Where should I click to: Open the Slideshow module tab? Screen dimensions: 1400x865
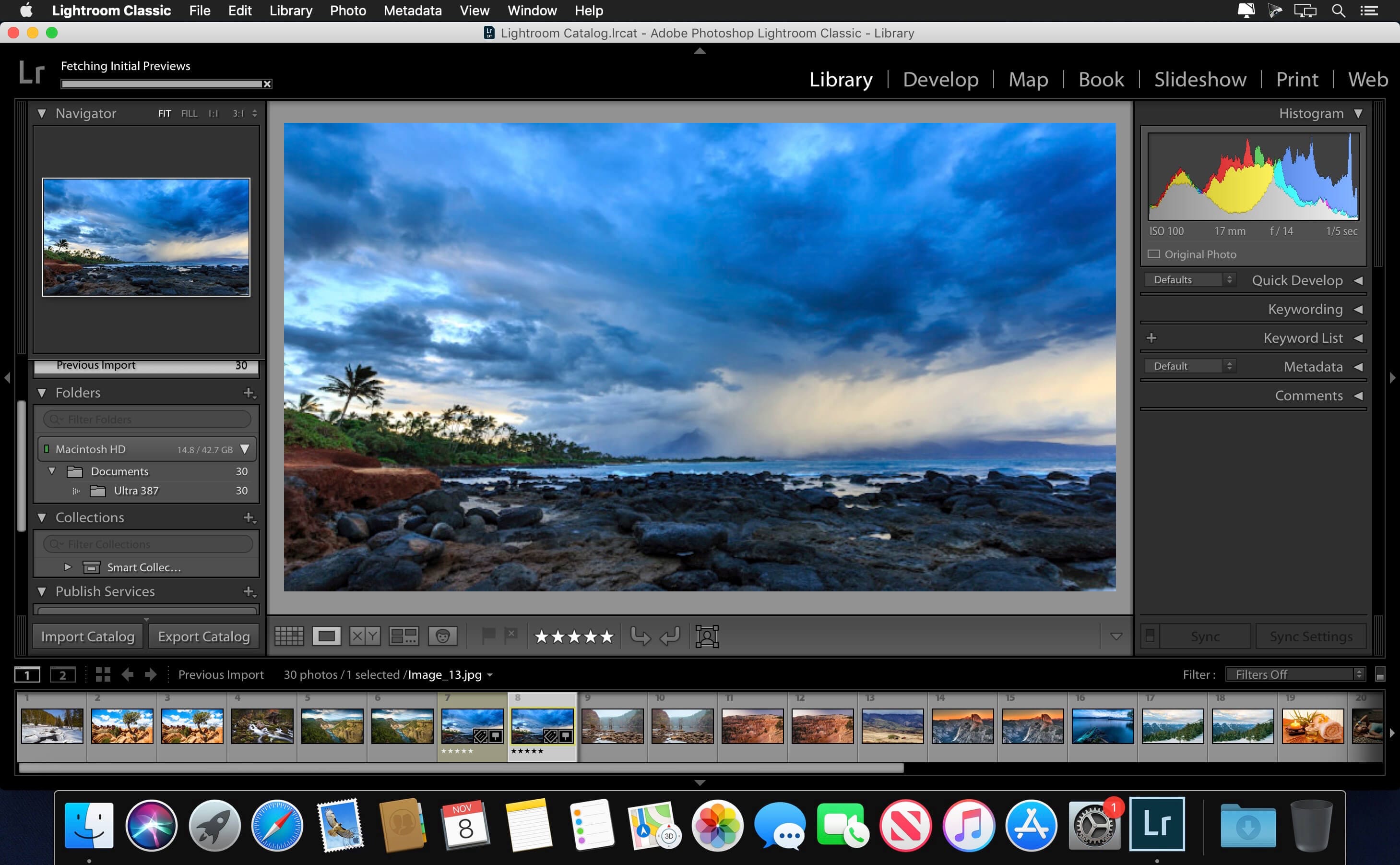1200,79
